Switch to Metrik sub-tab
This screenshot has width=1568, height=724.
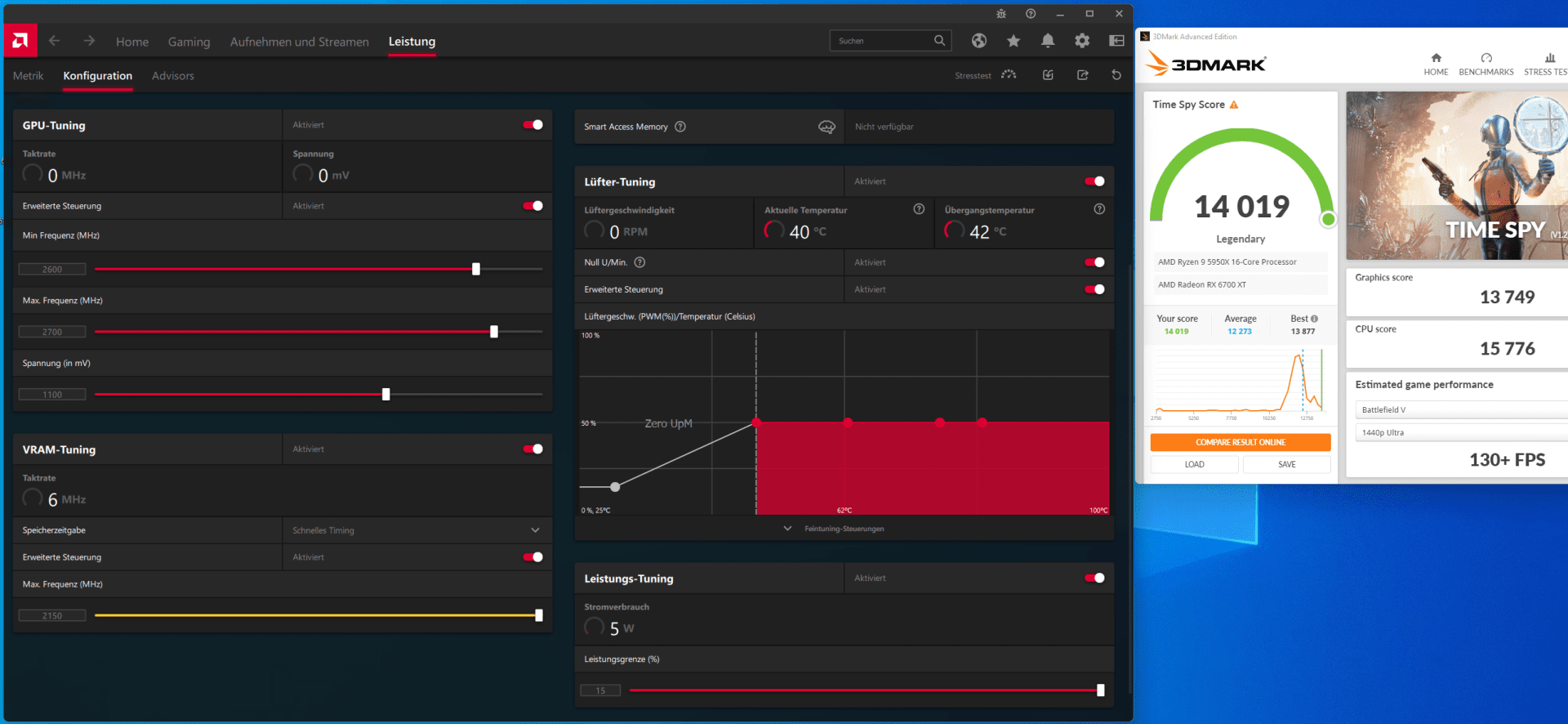(x=29, y=76)
